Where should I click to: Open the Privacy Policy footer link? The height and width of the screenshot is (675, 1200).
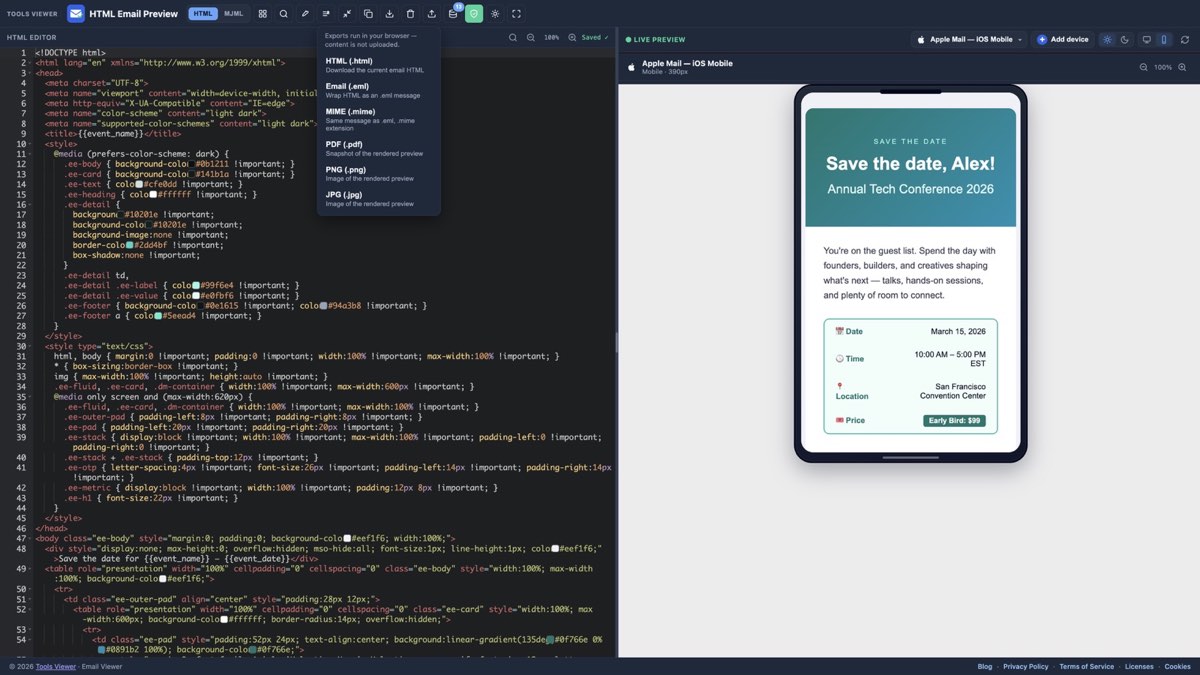[1026, 666]
